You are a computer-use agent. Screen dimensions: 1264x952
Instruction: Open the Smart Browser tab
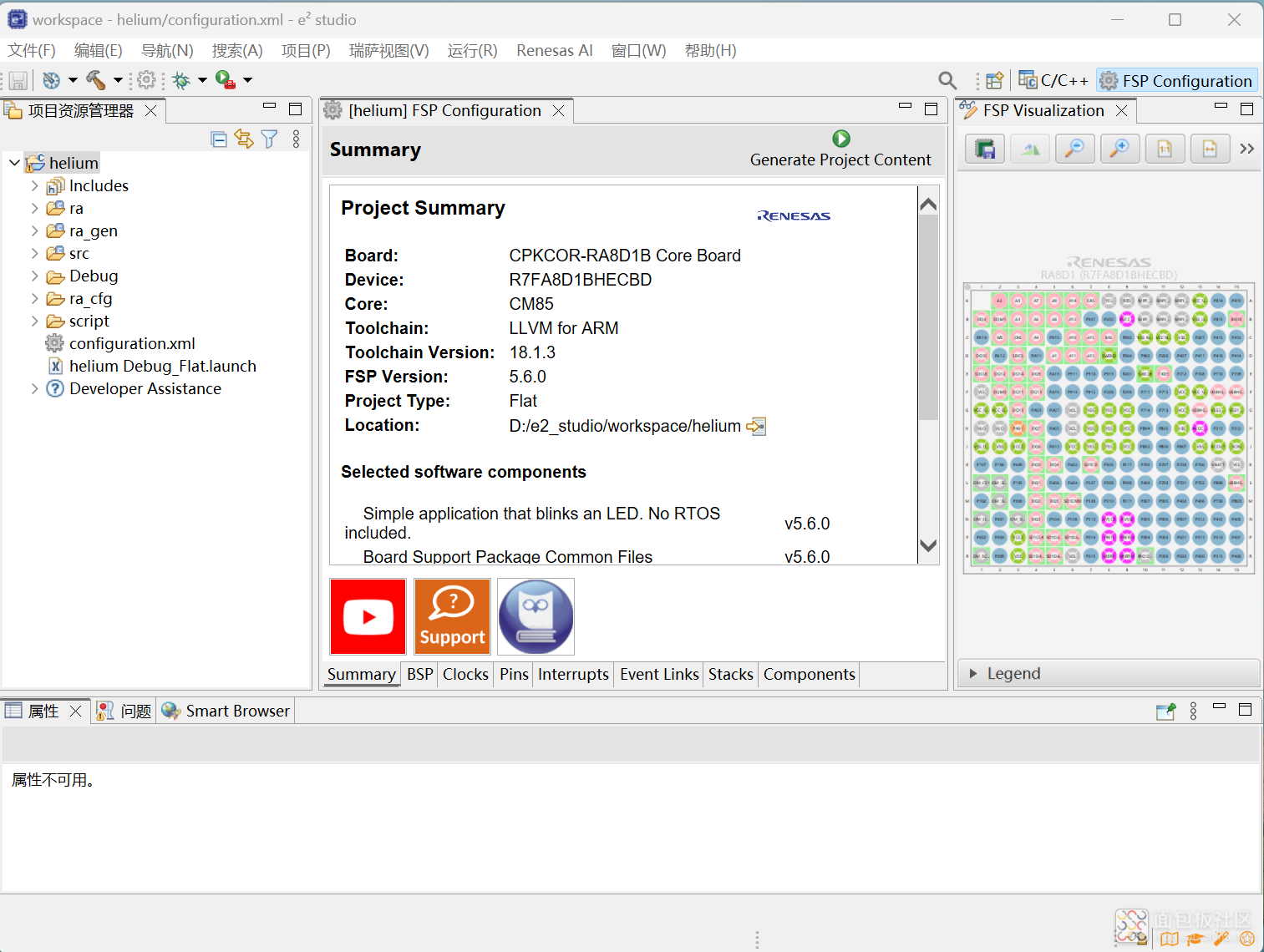pos(226,711)
